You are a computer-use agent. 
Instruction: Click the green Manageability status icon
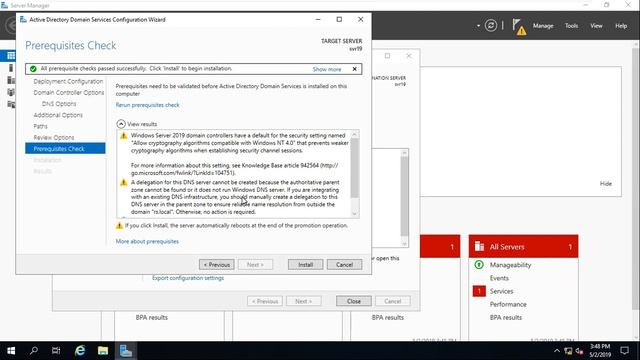click(x=479, y=264)
